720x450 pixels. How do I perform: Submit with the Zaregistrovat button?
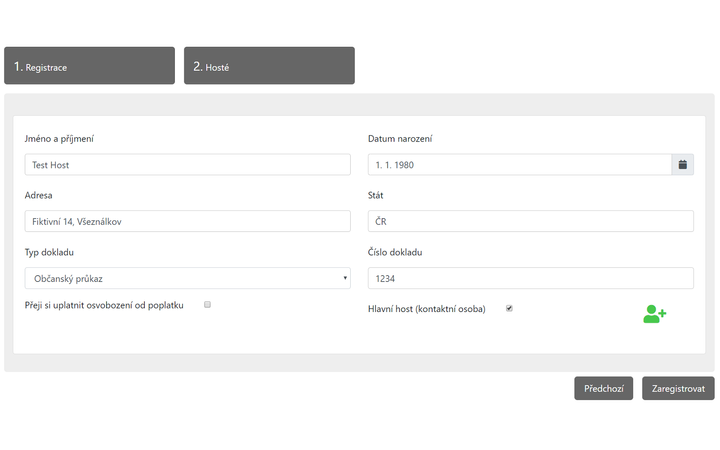tap(678, 388)
